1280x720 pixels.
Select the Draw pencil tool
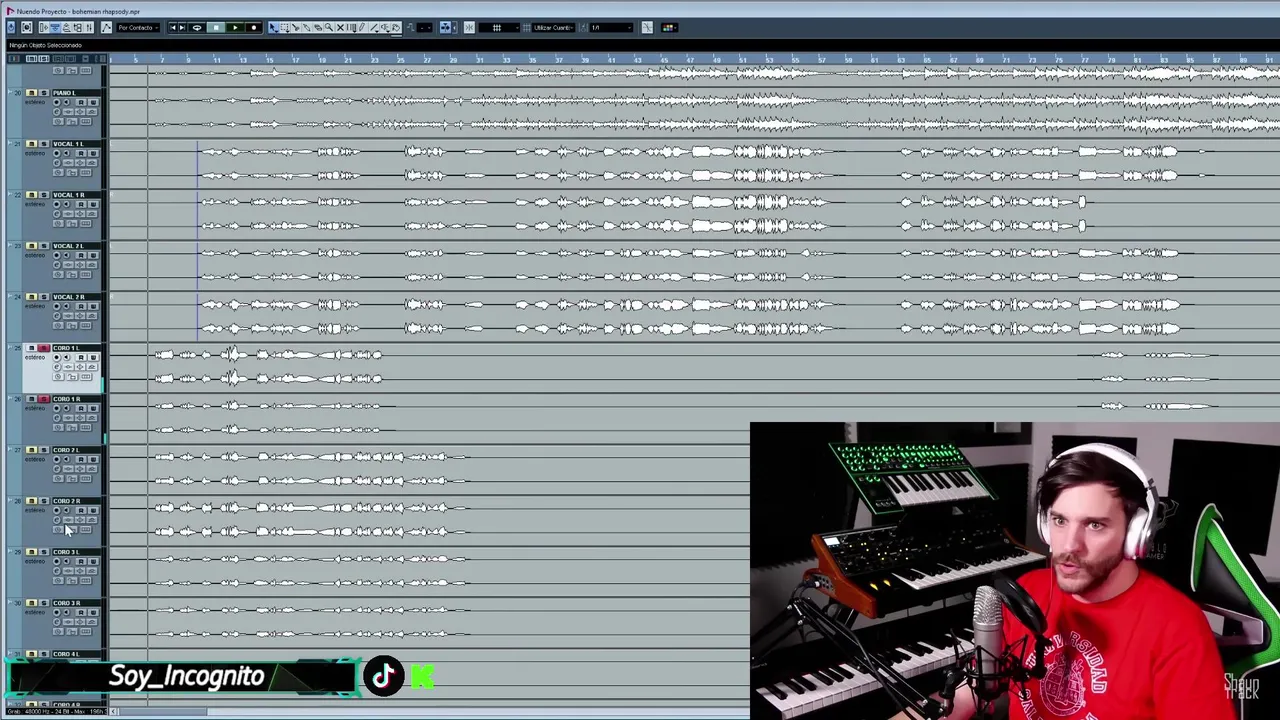tap(361, 28)
